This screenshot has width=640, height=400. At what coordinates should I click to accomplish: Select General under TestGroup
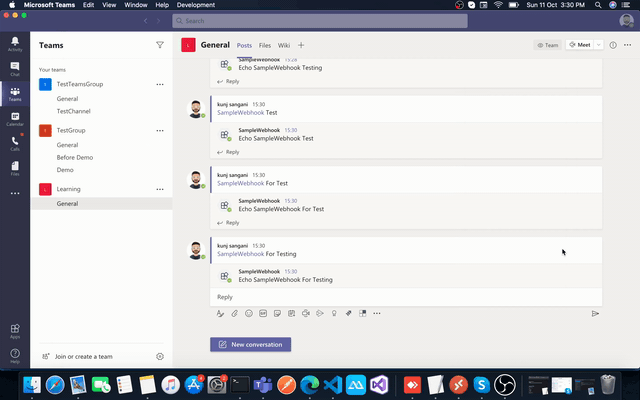click(x=67, y=145)
